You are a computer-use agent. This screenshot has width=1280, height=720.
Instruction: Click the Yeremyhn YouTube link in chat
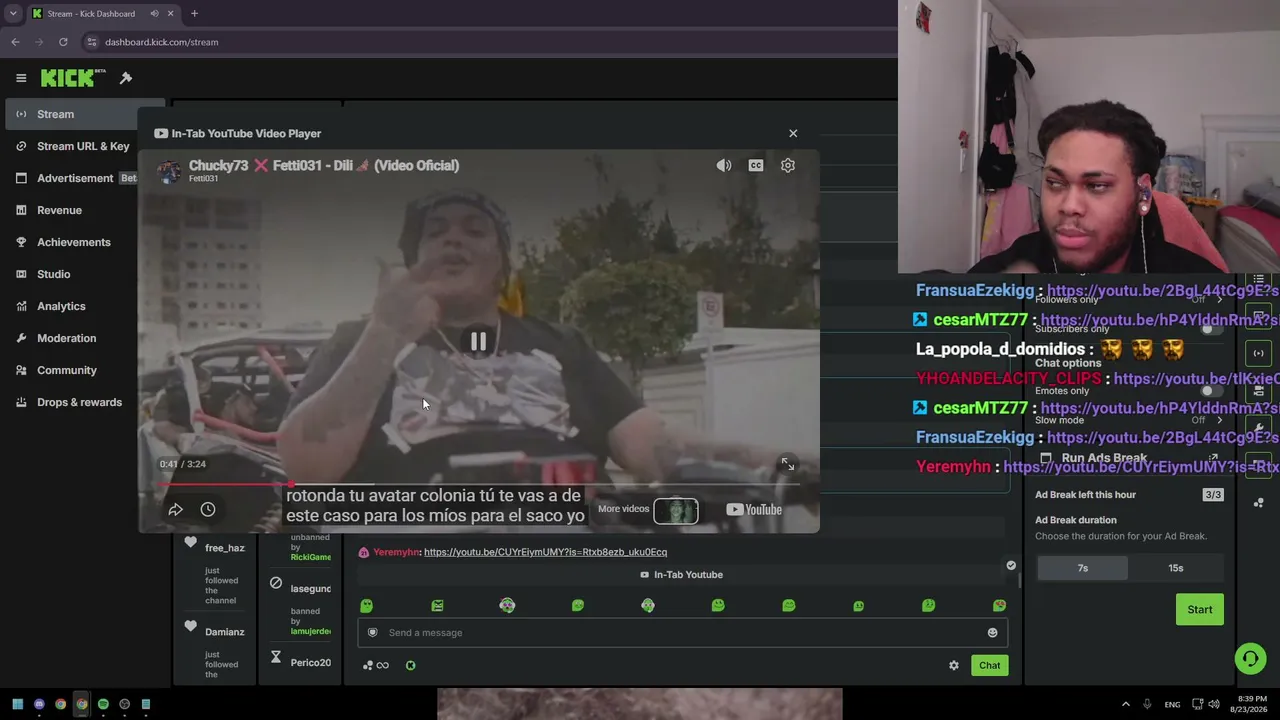click(545, 552)
